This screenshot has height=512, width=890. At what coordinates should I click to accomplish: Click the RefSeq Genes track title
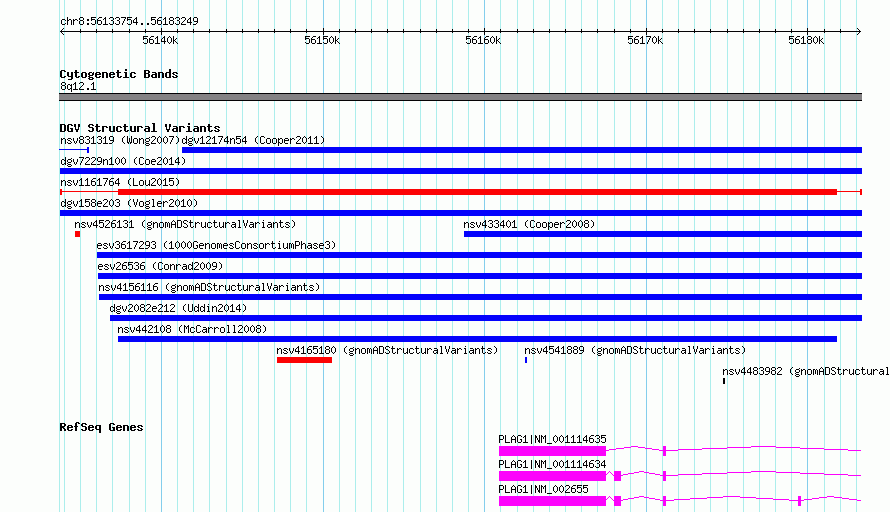click(x=101, y=427)
